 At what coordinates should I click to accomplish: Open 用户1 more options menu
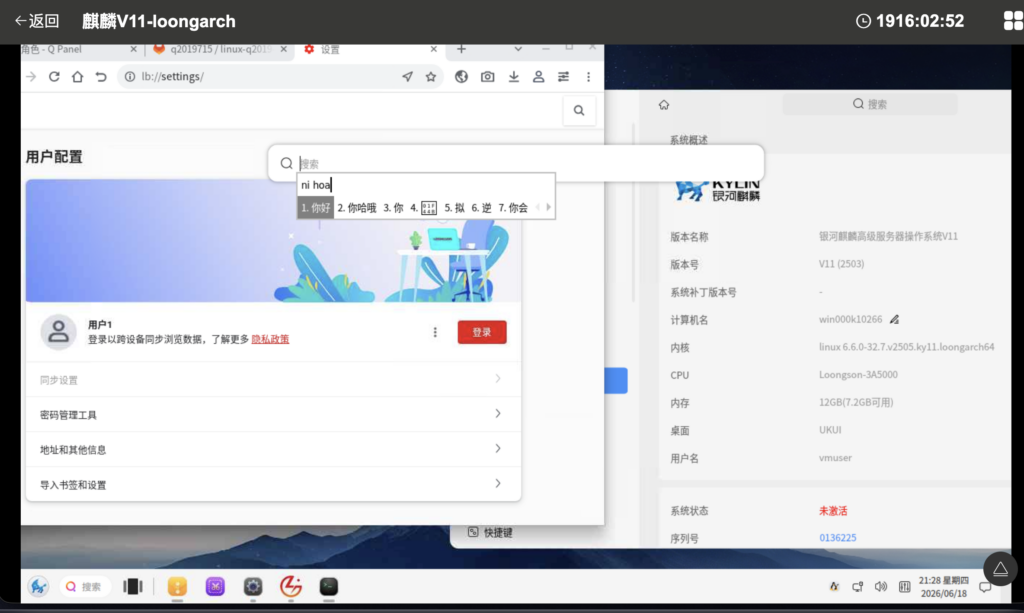435,332
